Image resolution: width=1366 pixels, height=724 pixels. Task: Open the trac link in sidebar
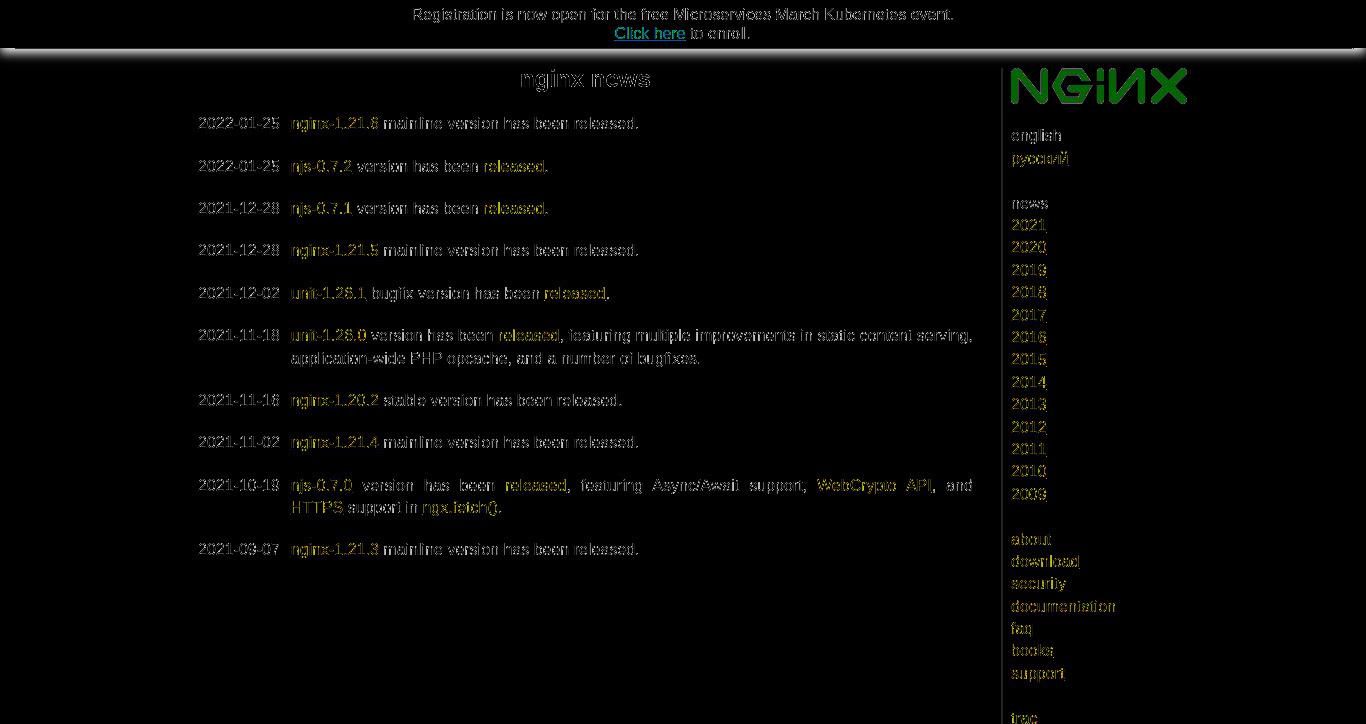point(1024,717)
